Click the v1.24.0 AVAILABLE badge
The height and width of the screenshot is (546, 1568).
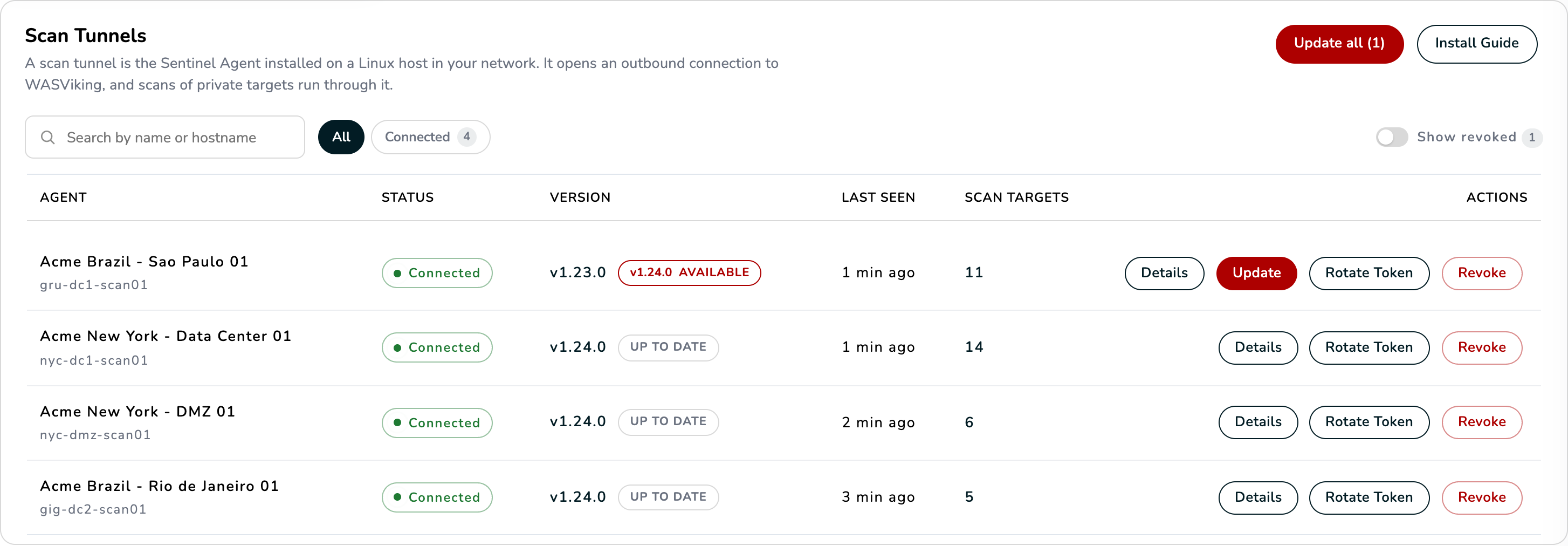pos(689,272)
